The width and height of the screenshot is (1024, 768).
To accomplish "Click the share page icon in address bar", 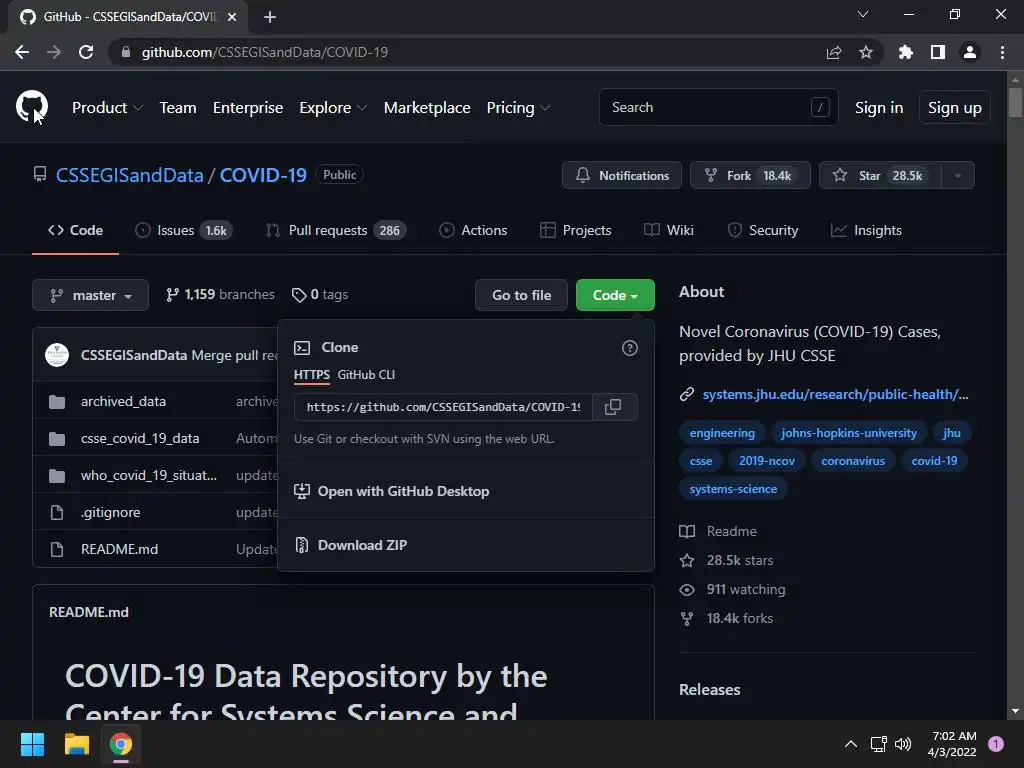I will pyautogui.click(x=833, y=52).
